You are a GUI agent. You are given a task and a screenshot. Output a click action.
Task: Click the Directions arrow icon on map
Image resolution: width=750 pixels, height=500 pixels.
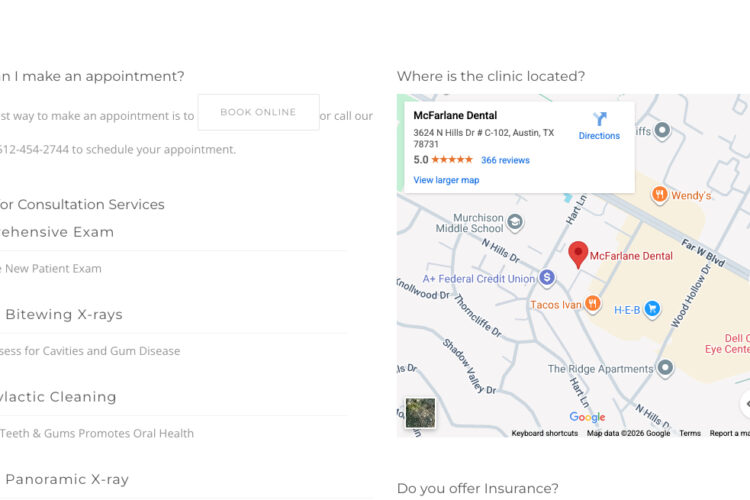pos(599,120)
